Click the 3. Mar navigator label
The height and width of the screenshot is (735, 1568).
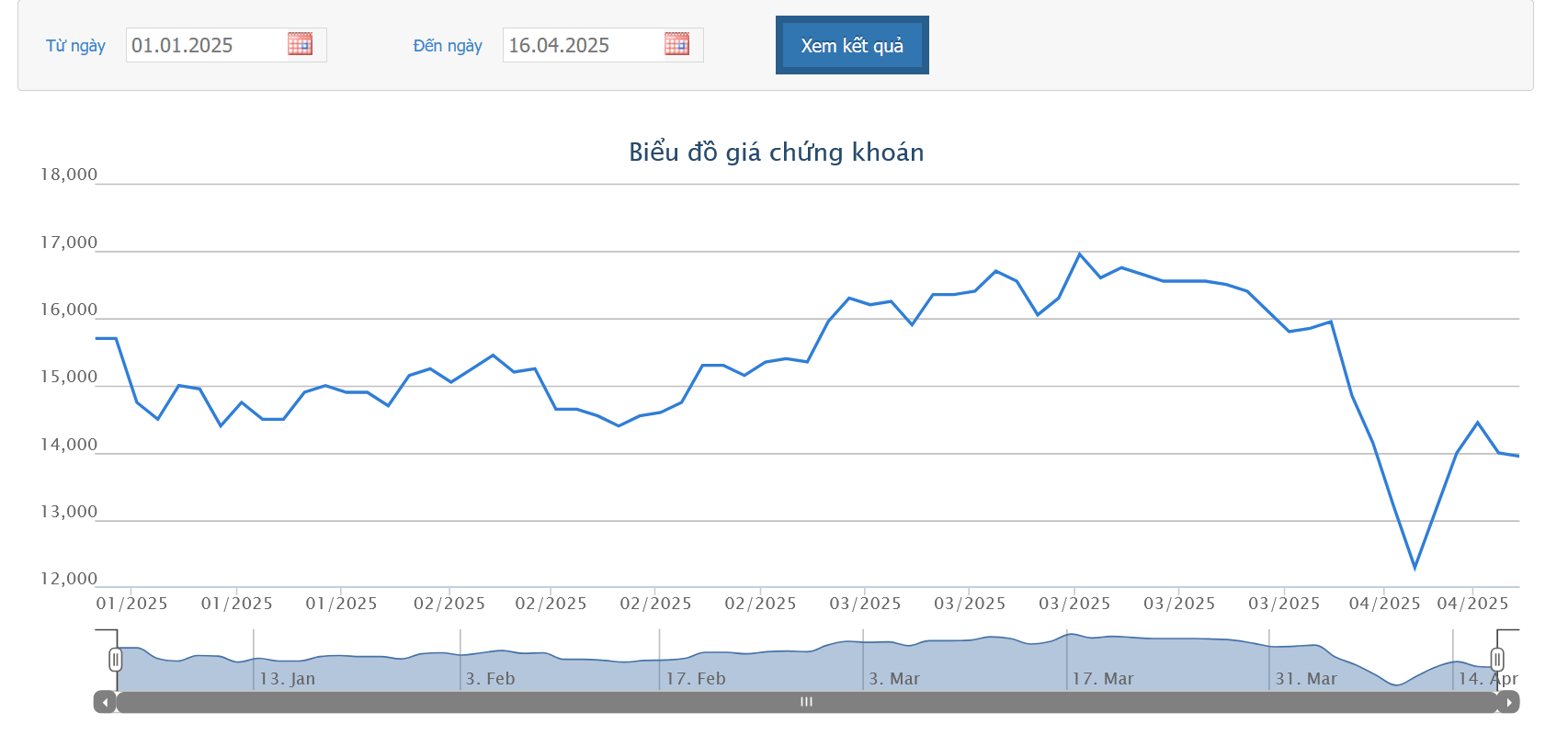894,679
